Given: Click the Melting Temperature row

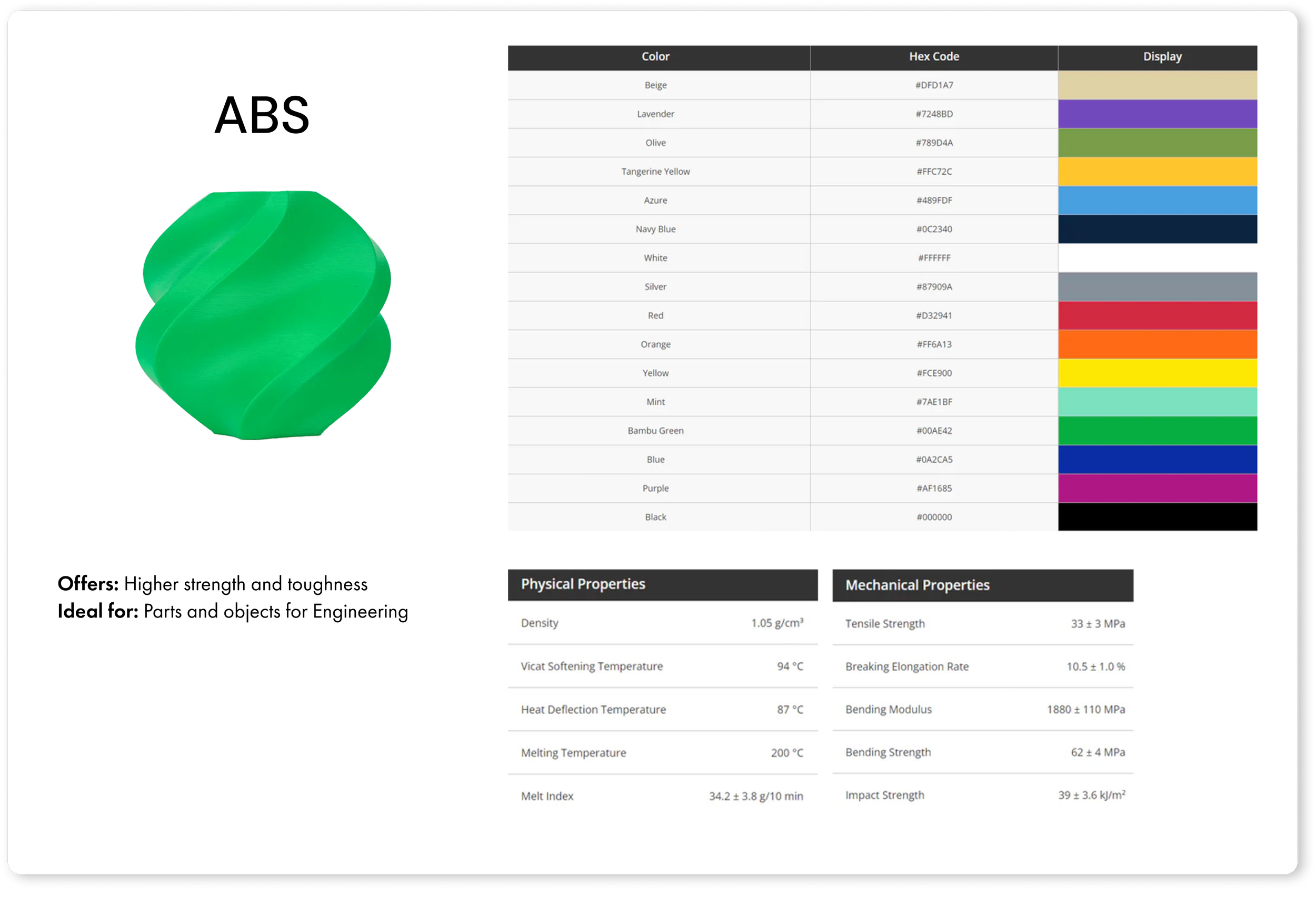Looking at the screenshot, I should tap(662, 753).
